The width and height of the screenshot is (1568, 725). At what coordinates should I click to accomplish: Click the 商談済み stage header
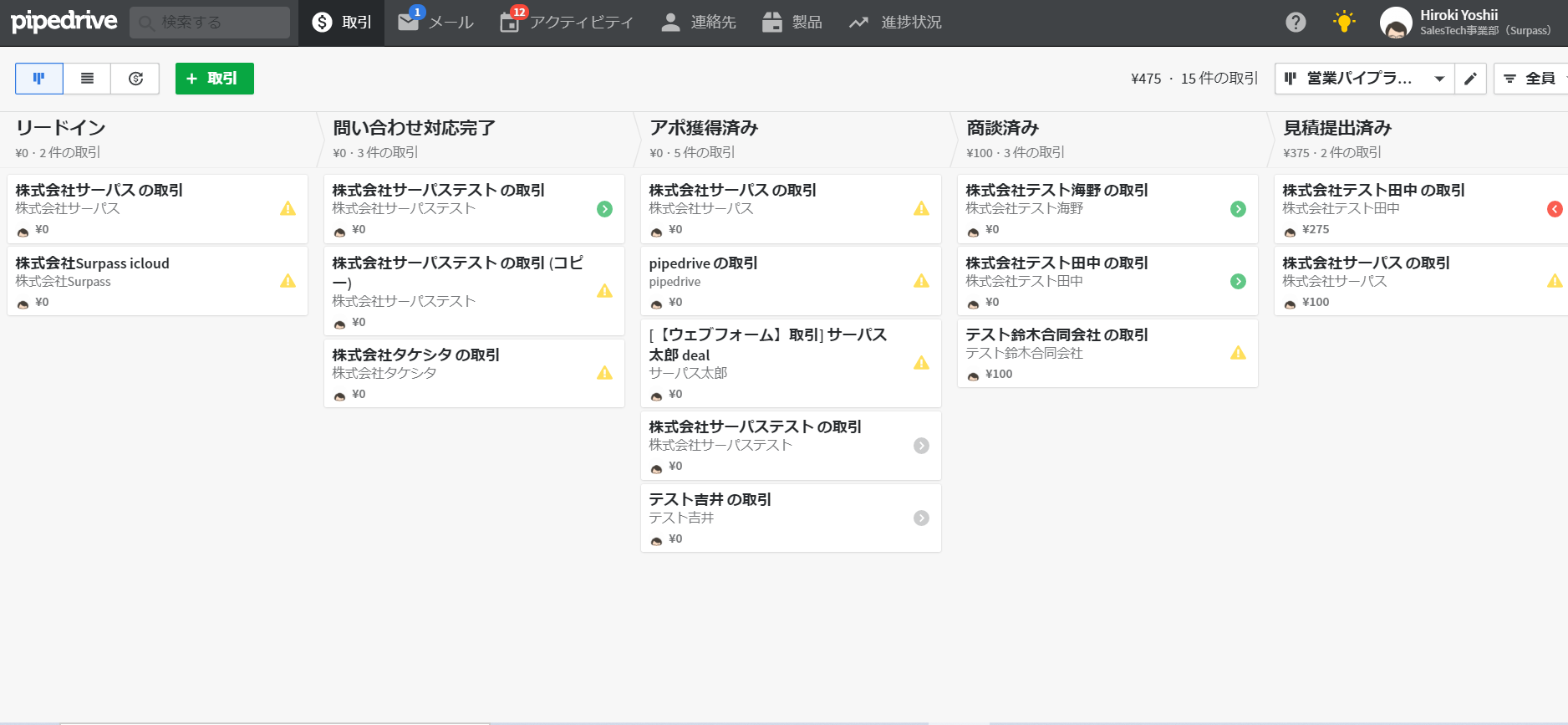1108,139
